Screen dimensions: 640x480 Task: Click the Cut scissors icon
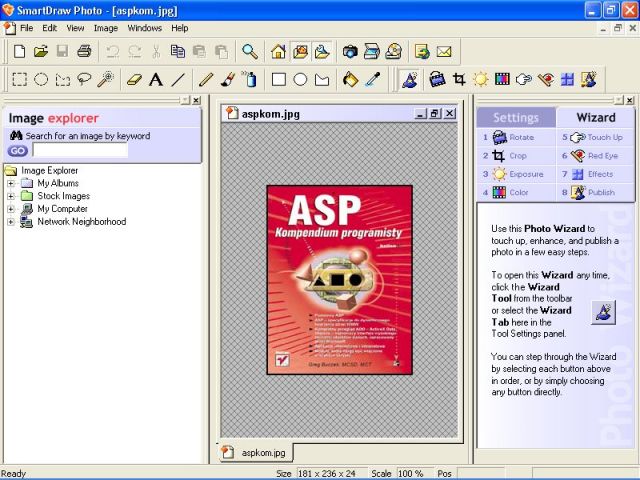[156, 51]
